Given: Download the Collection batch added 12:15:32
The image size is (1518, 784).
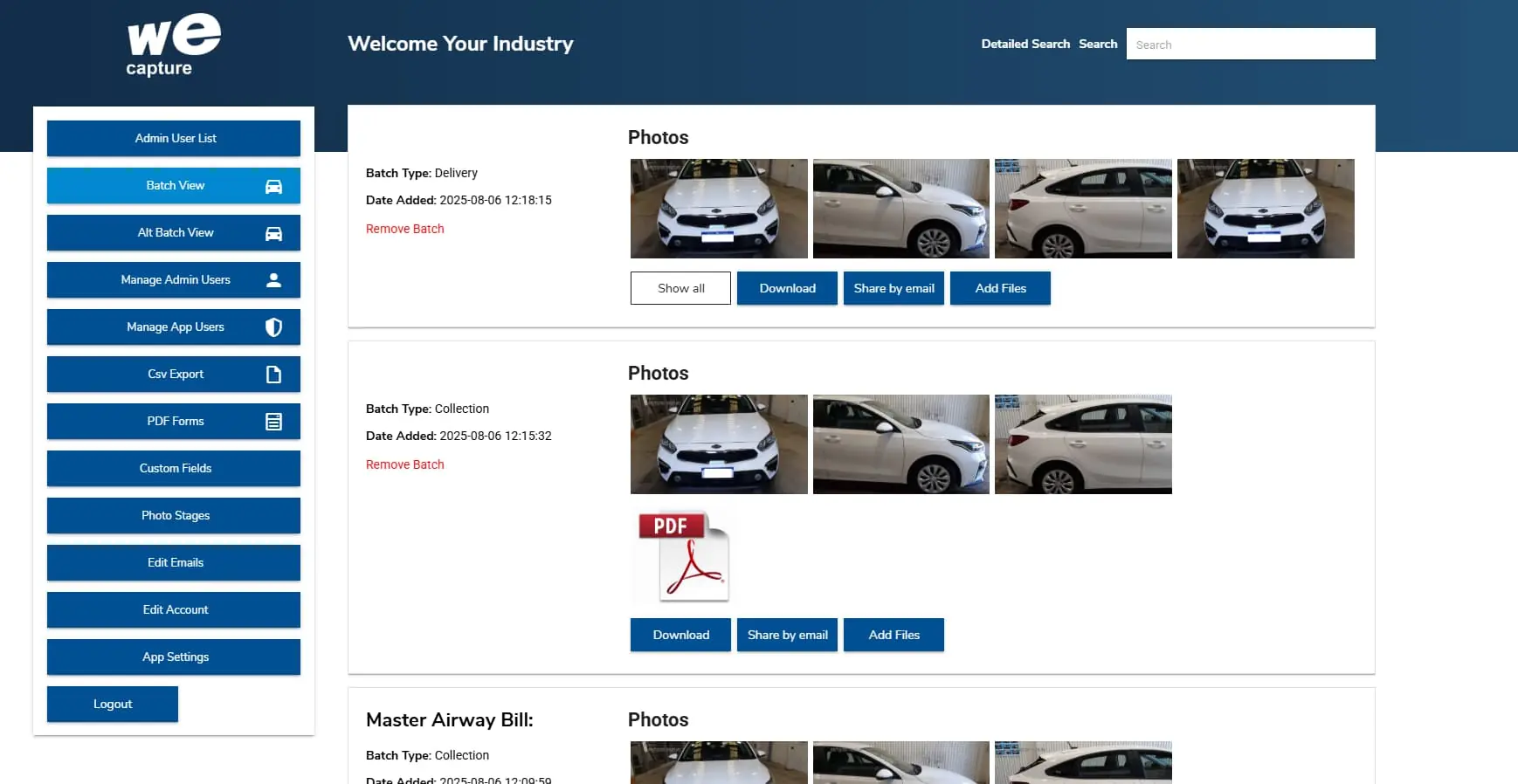Looking at the screenshot, I should coord(680,635).
